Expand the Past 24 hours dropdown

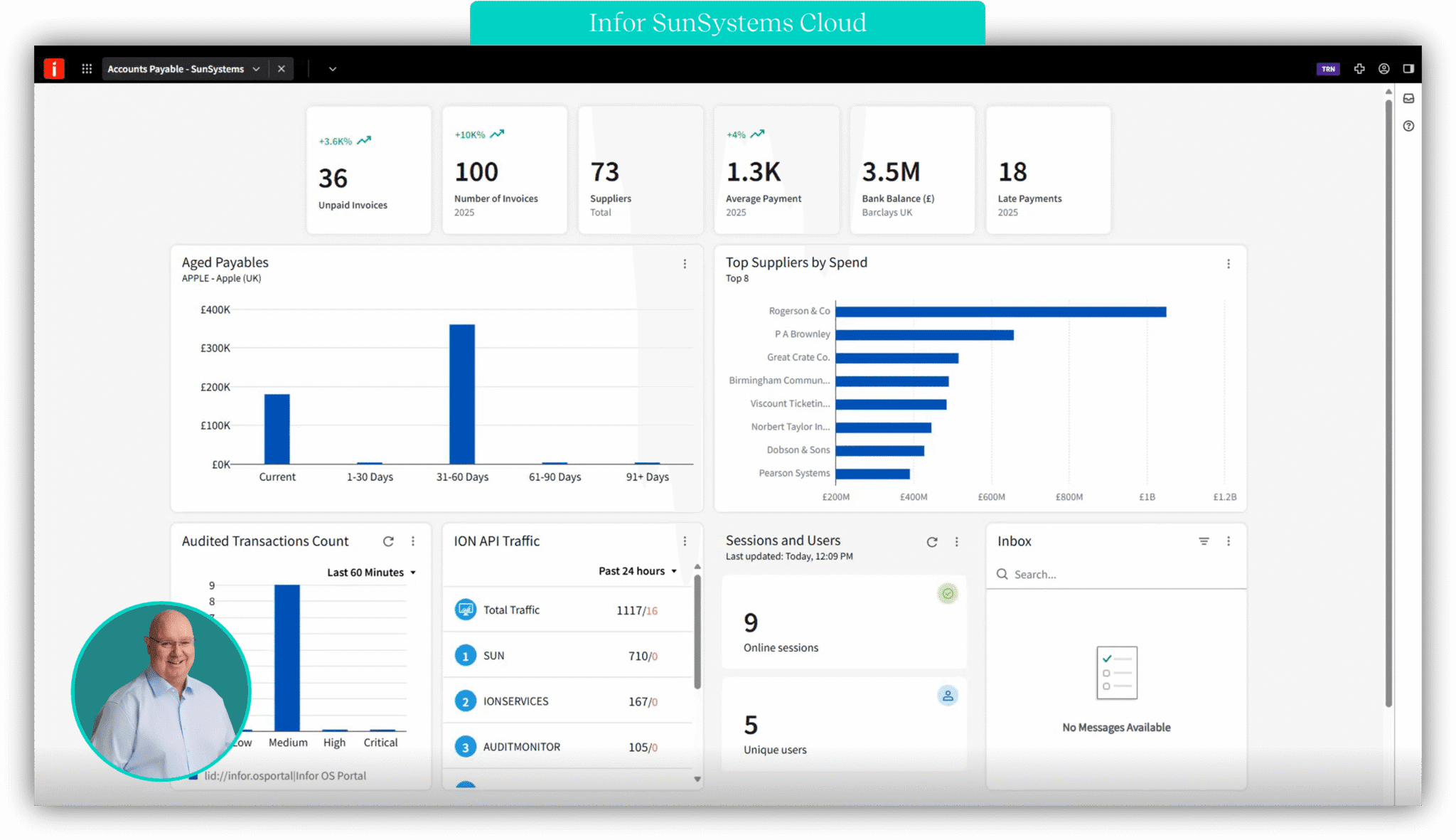pos(638,571)
